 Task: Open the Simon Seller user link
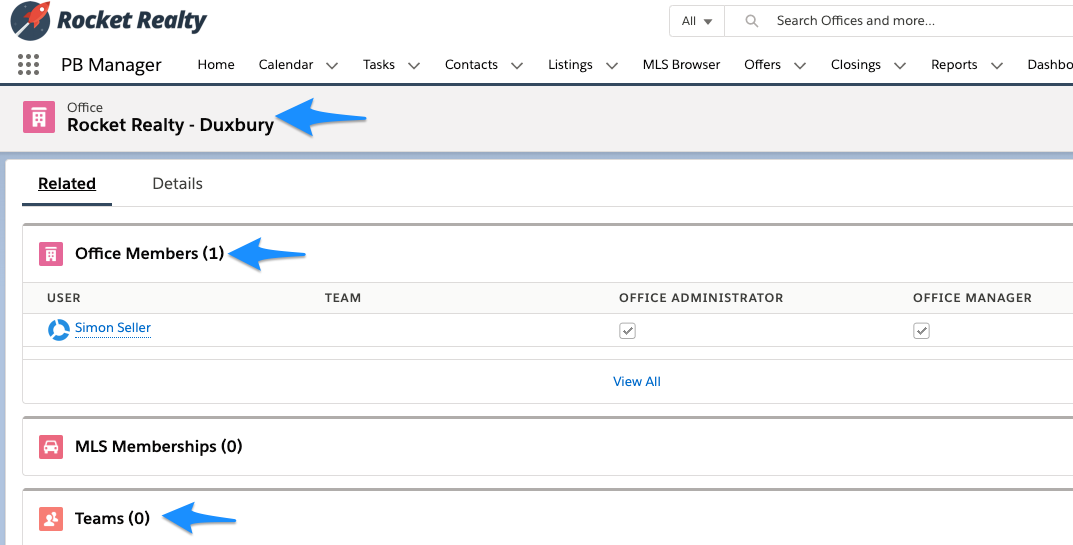tap(113, 328)
